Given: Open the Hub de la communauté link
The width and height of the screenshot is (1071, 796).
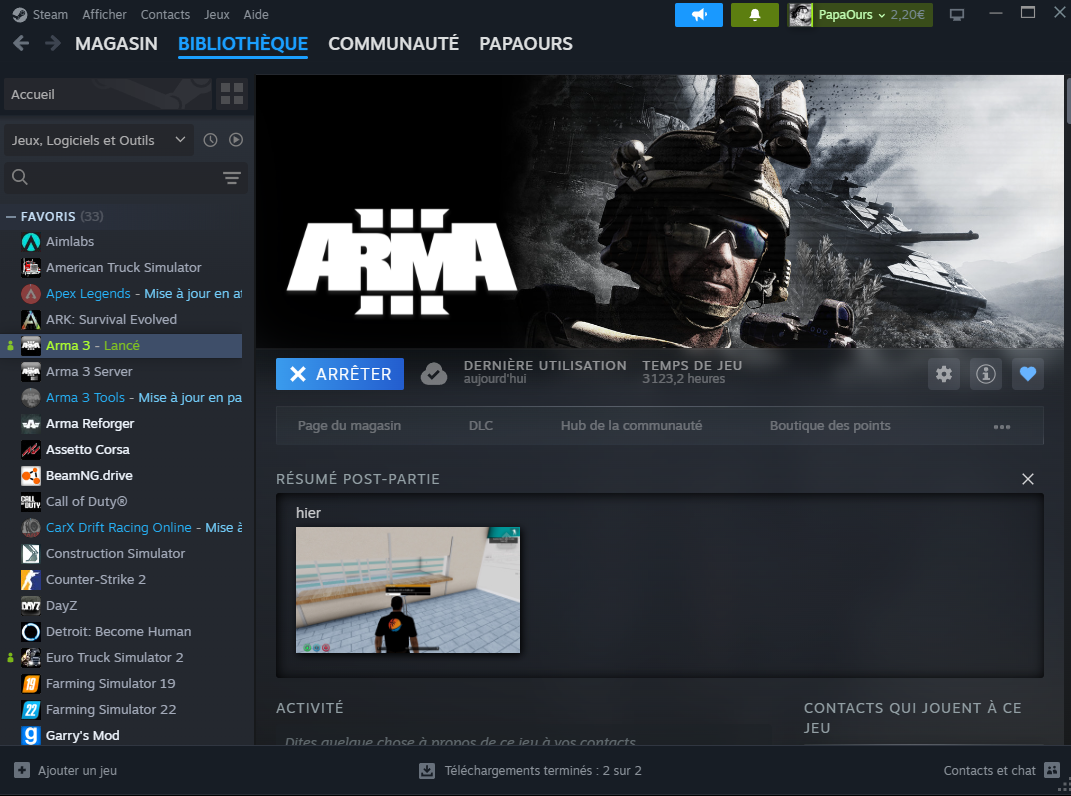Looking at the screenshot, I should [x=631, y=426].
